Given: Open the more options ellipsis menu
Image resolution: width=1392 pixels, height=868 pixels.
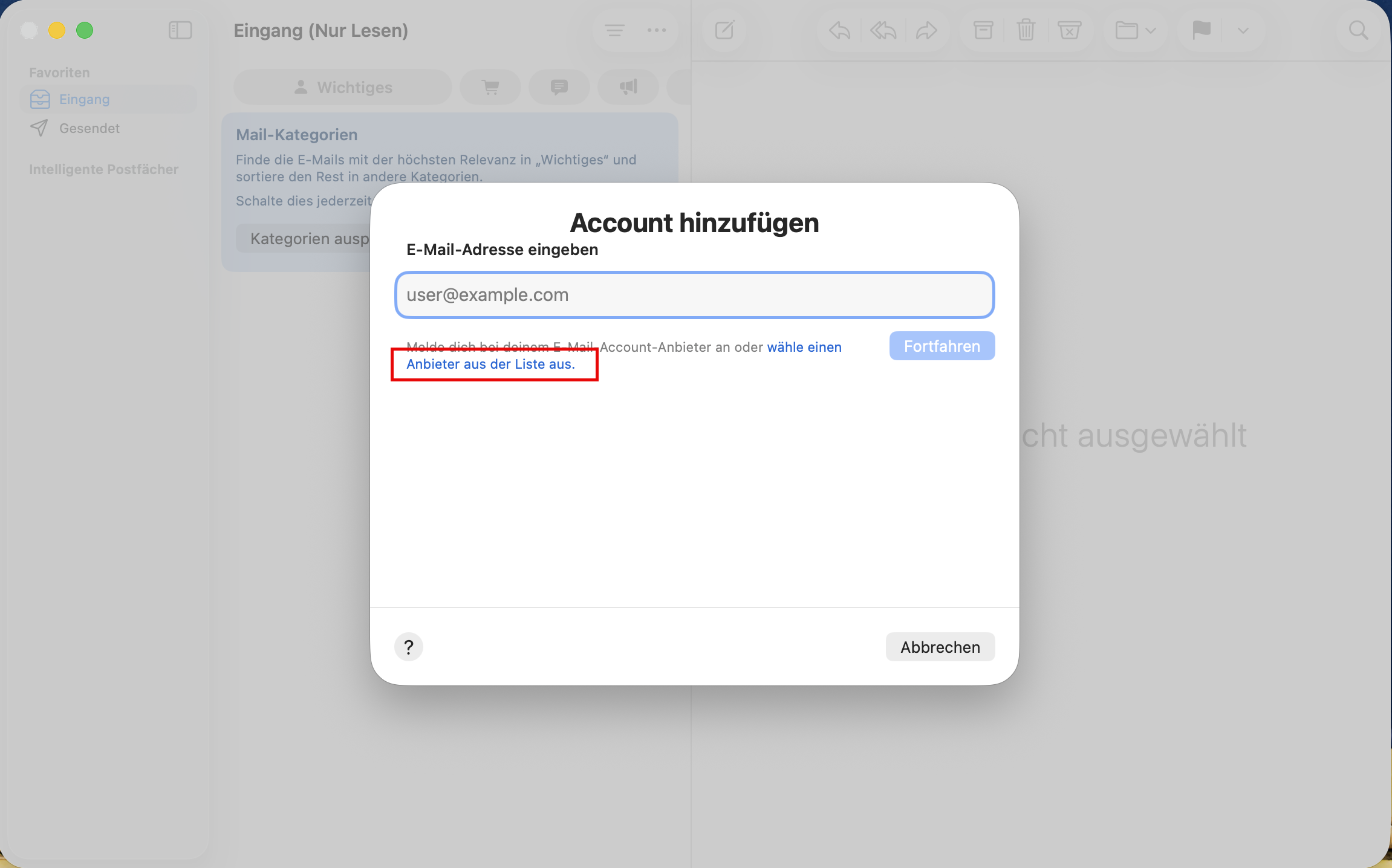Looking at the screenshot, I should 657,30.
